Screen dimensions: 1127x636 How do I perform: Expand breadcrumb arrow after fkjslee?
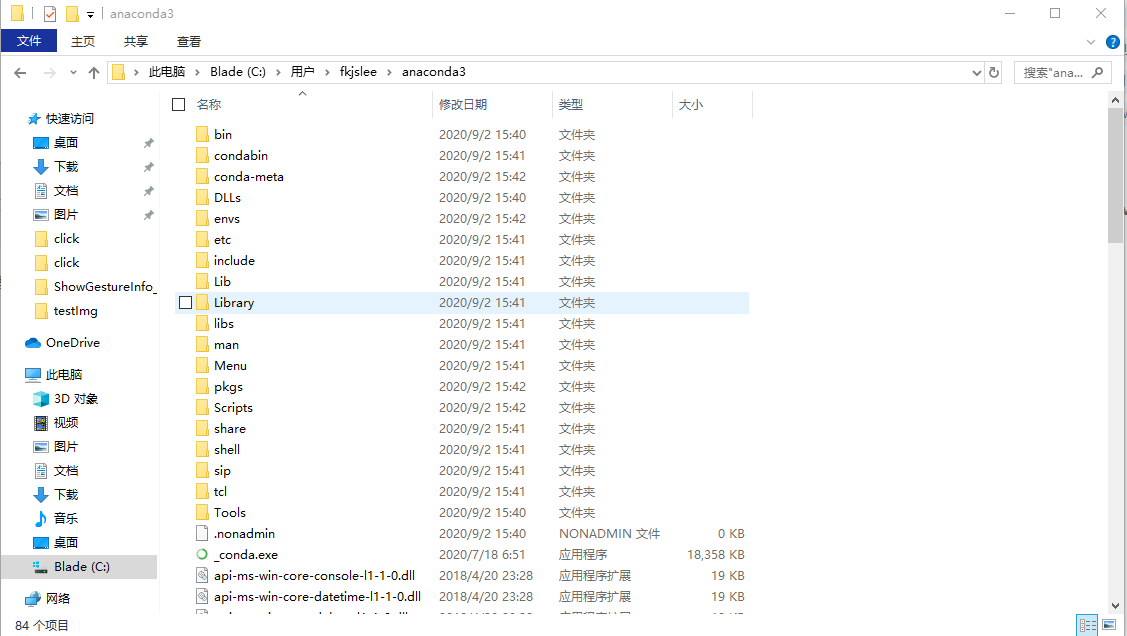pyautogui.click(x=390, y=73)
